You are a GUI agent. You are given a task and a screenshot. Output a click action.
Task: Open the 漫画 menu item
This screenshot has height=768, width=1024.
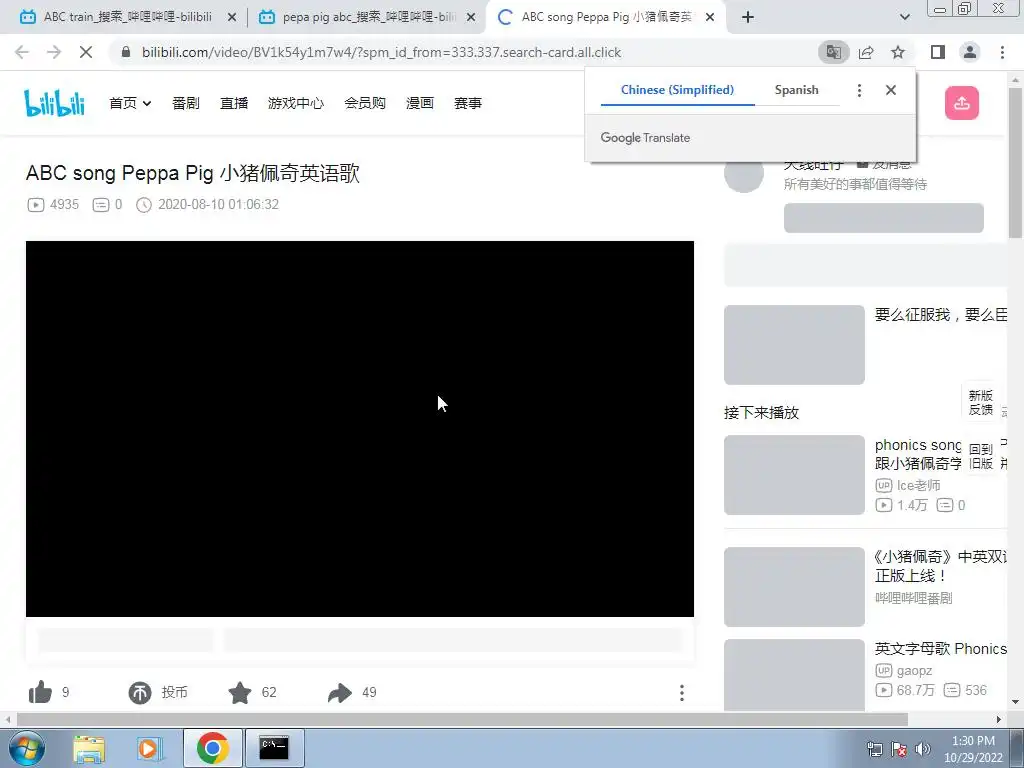[x=420, y=103]
